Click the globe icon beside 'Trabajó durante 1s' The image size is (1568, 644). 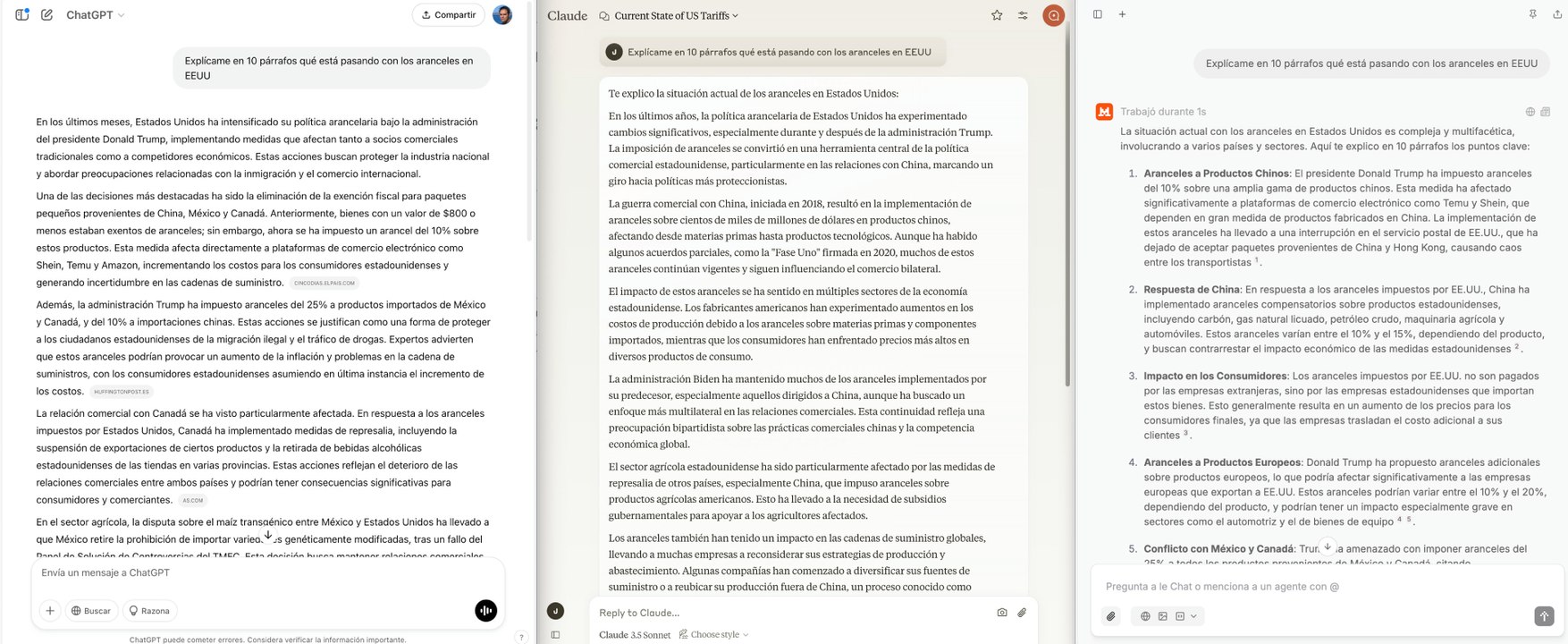(x=1530, y=112)
